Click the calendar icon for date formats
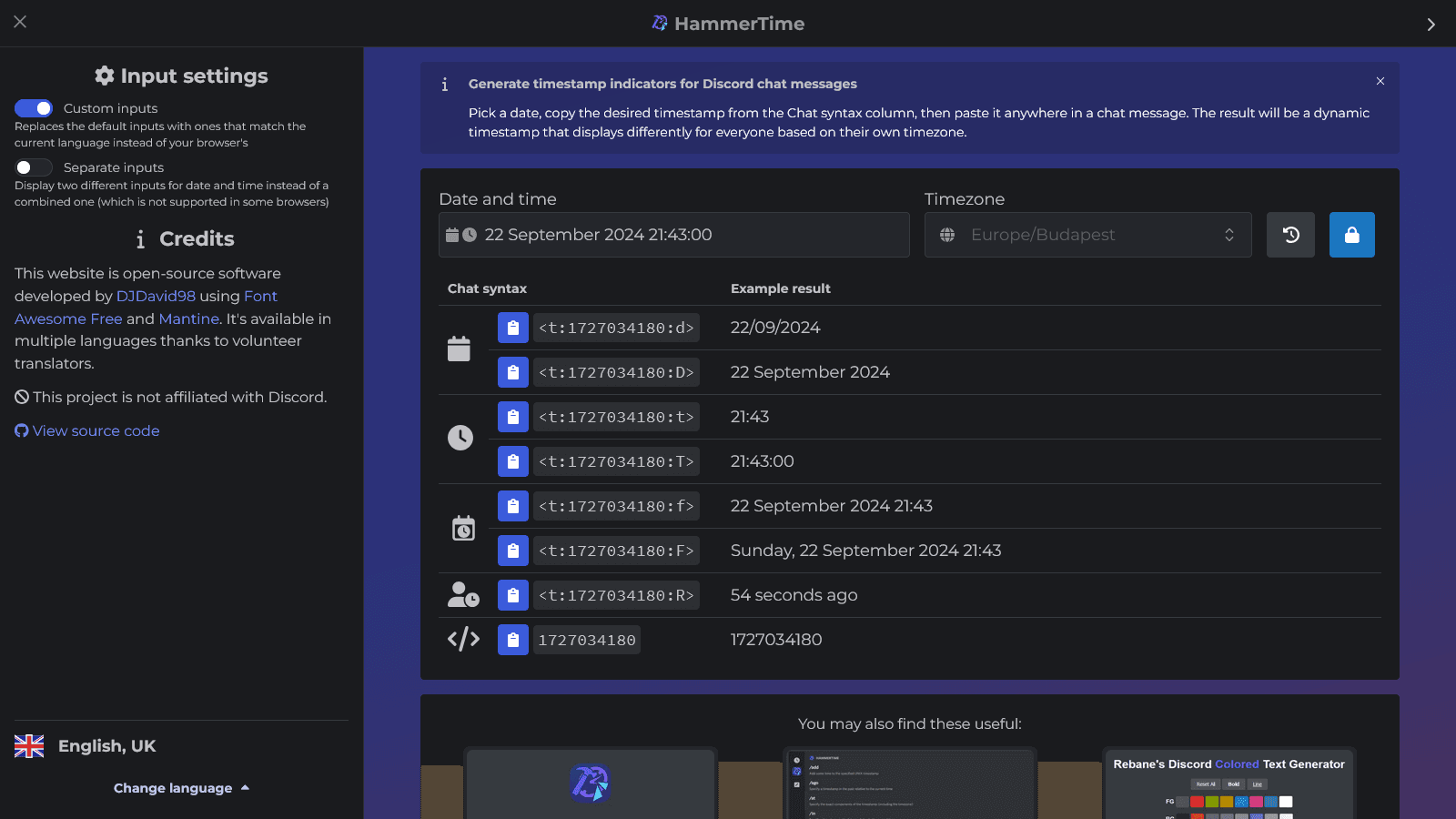1456x819 pixels. point(460,347)
